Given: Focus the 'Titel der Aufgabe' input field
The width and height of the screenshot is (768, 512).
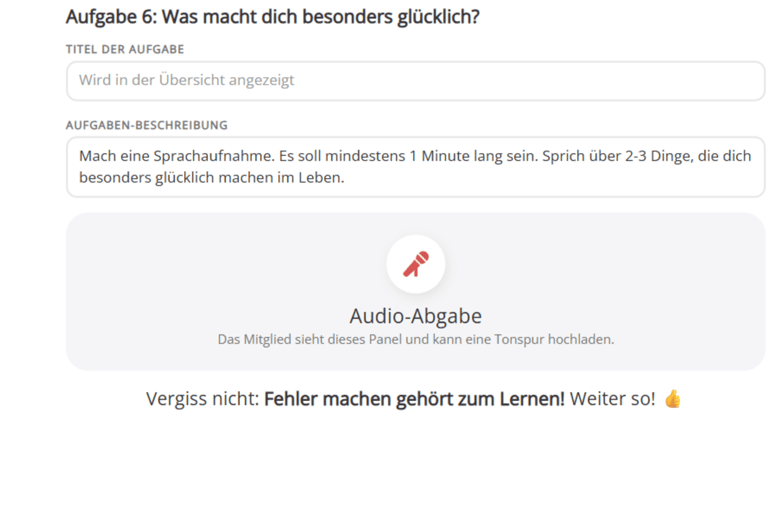Looking at the screenshot, I should coord(415,80).
